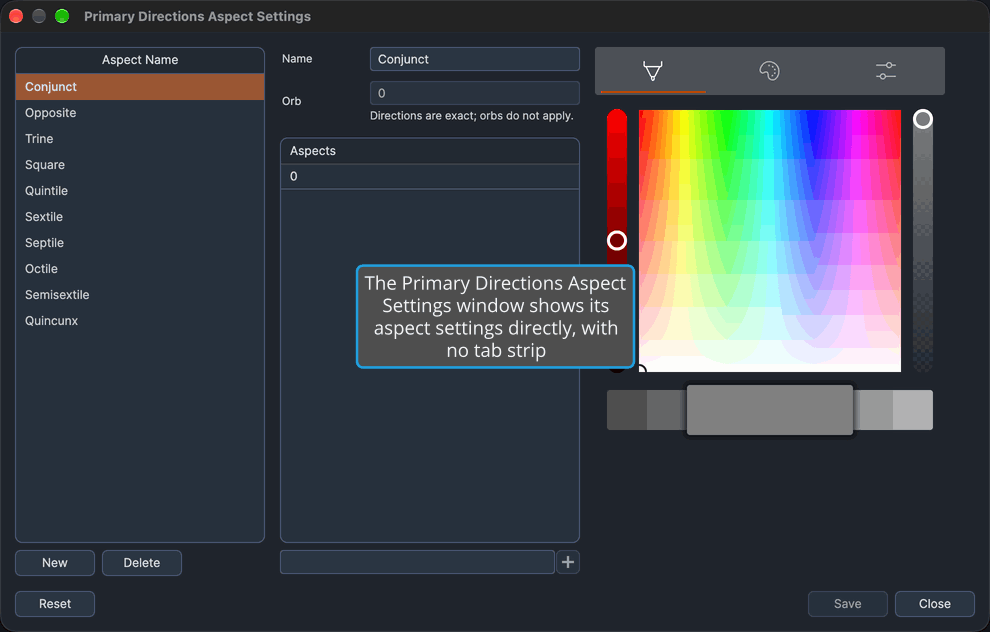Switch to the color spectrum picker tab
This screenshot has width=990, height=632.
tap(653, 70)
